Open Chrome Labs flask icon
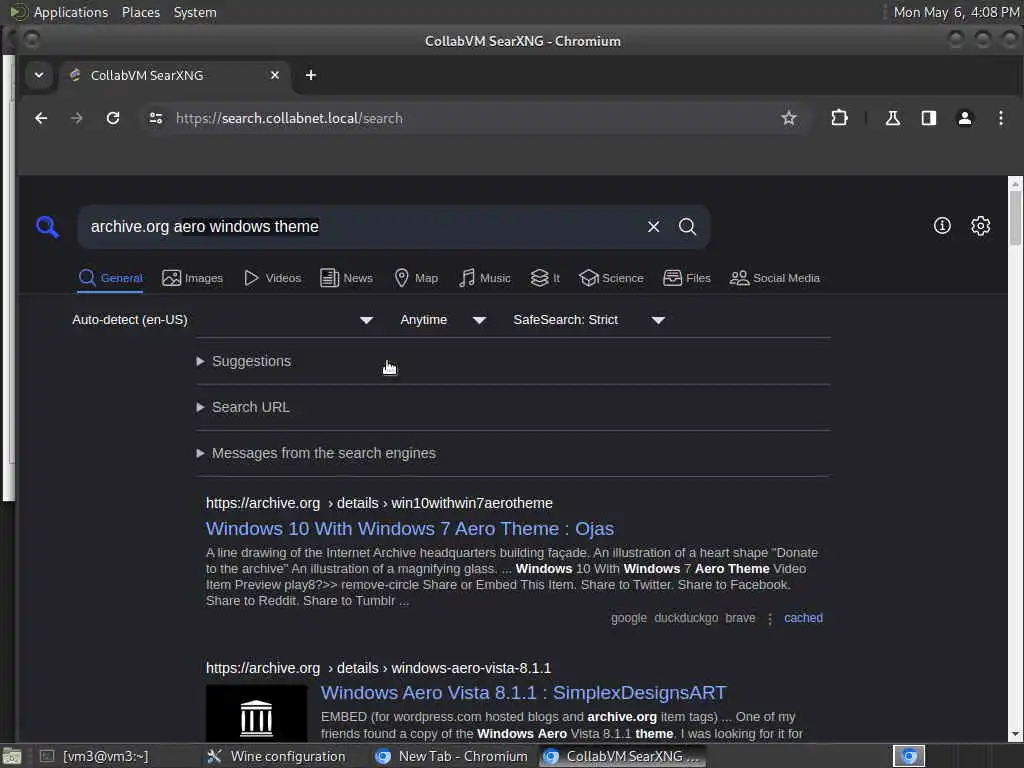This screenshot has width=1024, height=768. [x=893, y=118]
